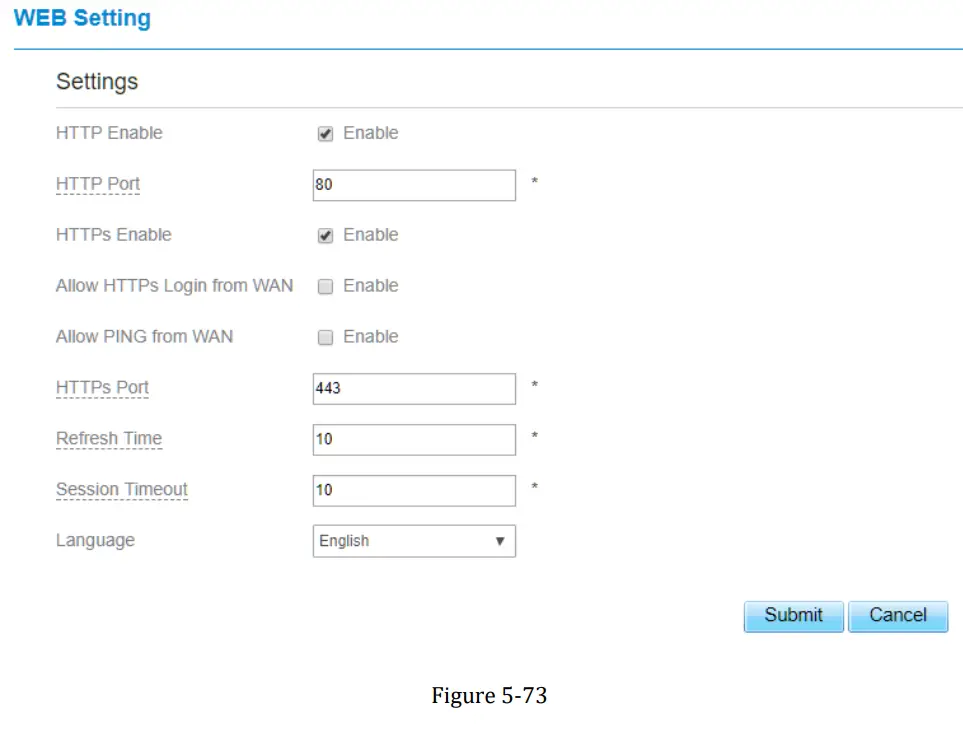Click the Session Timeout label

pyautogui.click(x=122, y=490)
